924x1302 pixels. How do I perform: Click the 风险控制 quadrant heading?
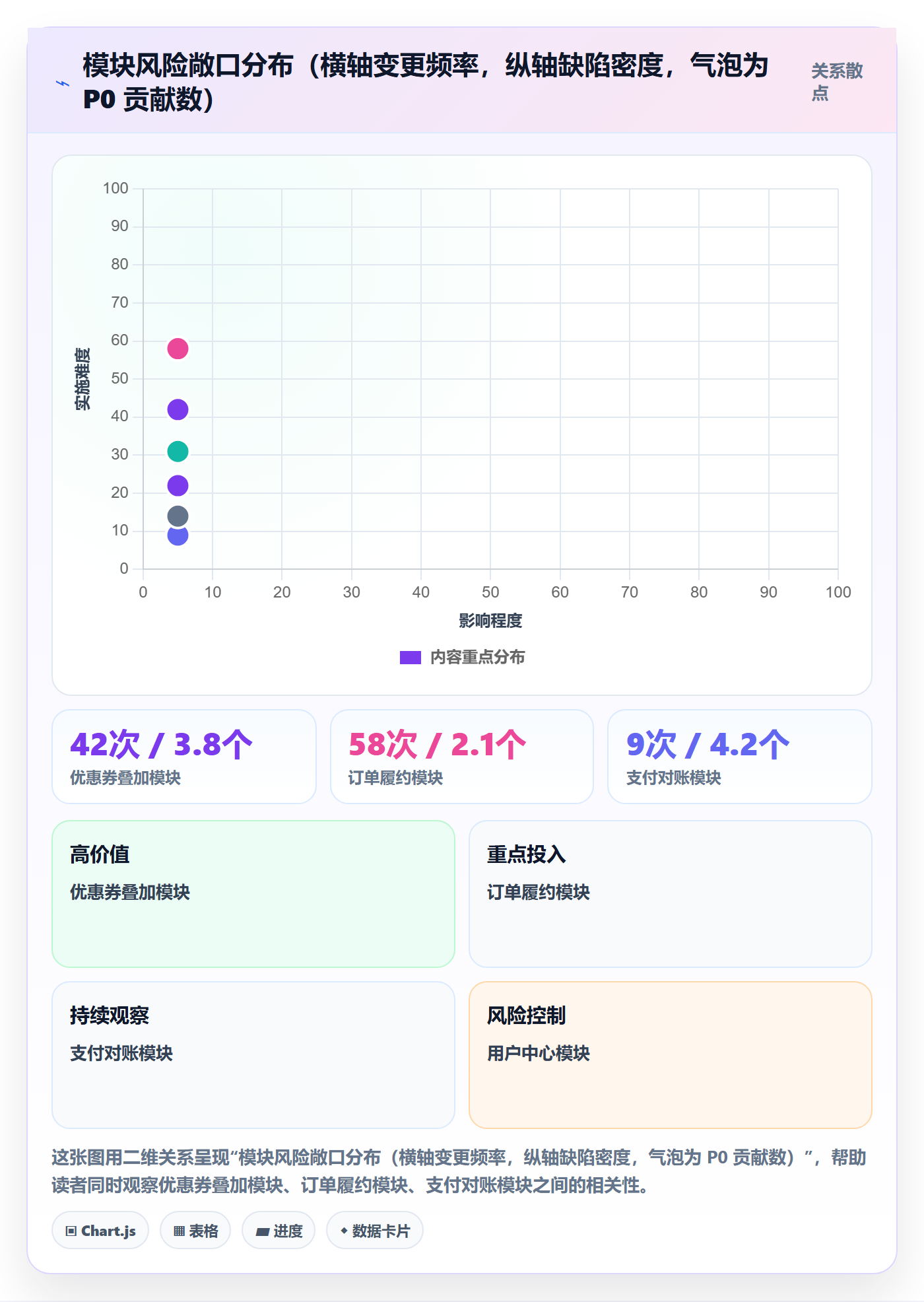tap(527, 1015)
